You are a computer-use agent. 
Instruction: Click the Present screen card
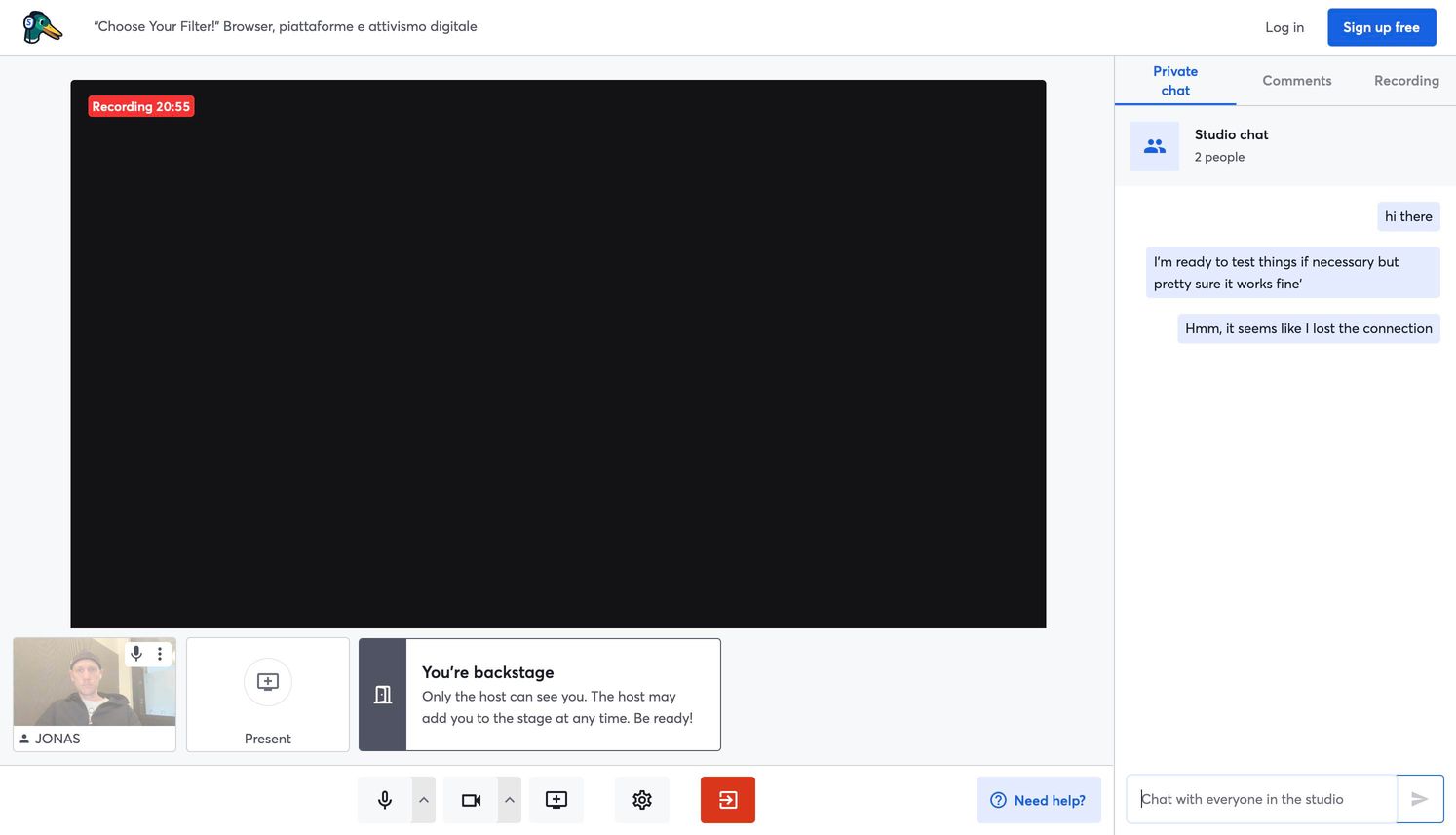coord(268,695)
